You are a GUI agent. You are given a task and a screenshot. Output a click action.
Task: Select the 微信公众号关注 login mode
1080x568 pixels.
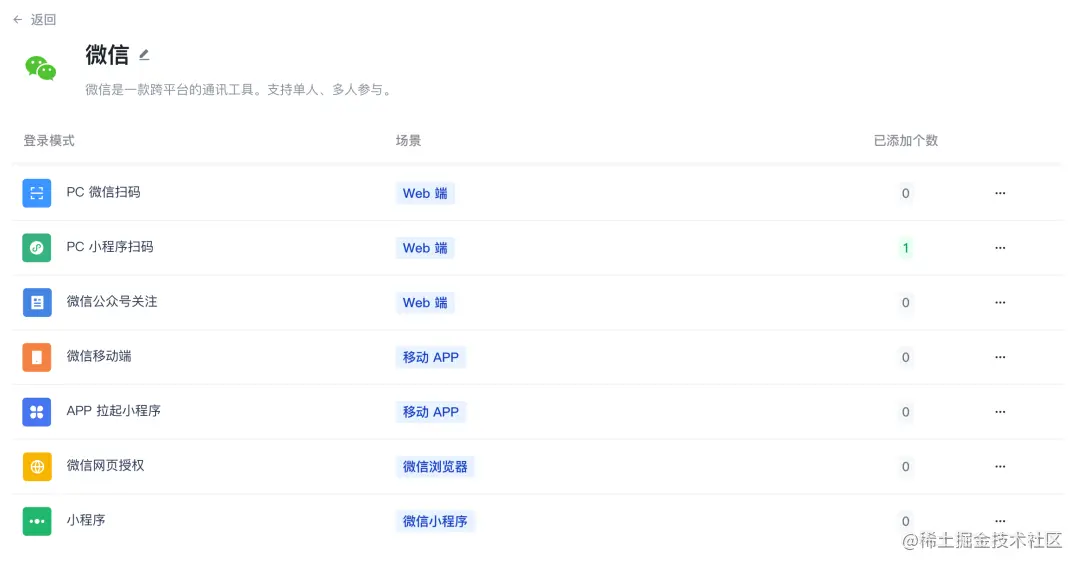(112, 302)
